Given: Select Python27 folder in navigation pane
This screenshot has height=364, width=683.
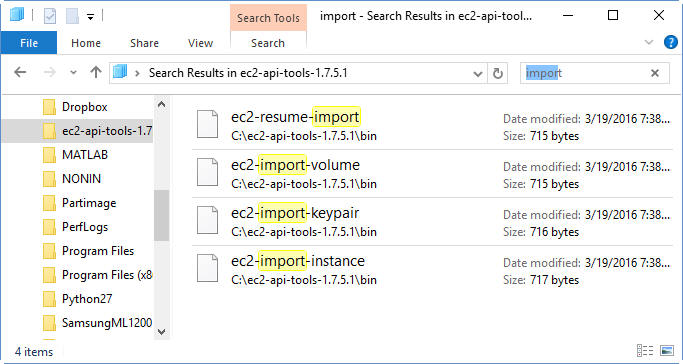Looking at the screenshot, I should pos(87,299).
